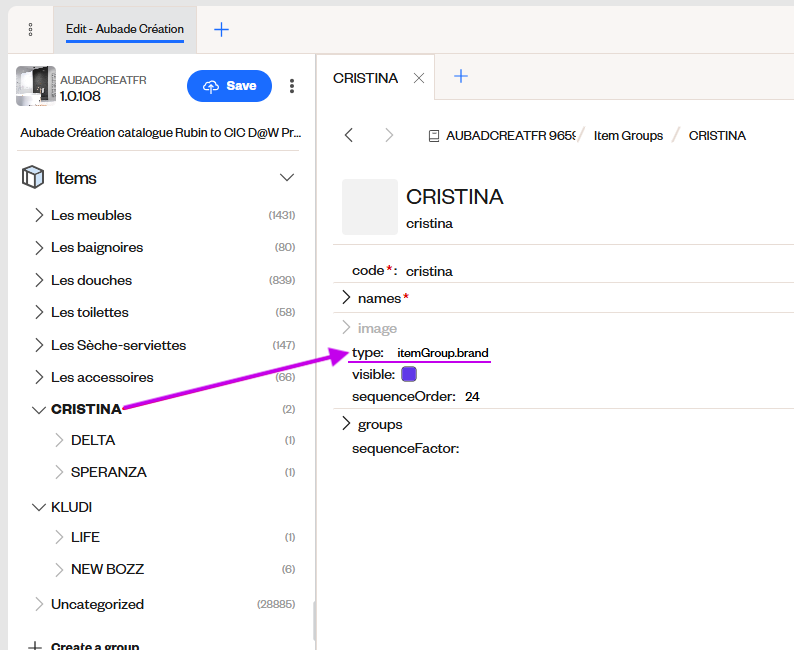Open the kebab menu next to Save
Viewport: 794px width, 650px height.
tap(292, 86)
